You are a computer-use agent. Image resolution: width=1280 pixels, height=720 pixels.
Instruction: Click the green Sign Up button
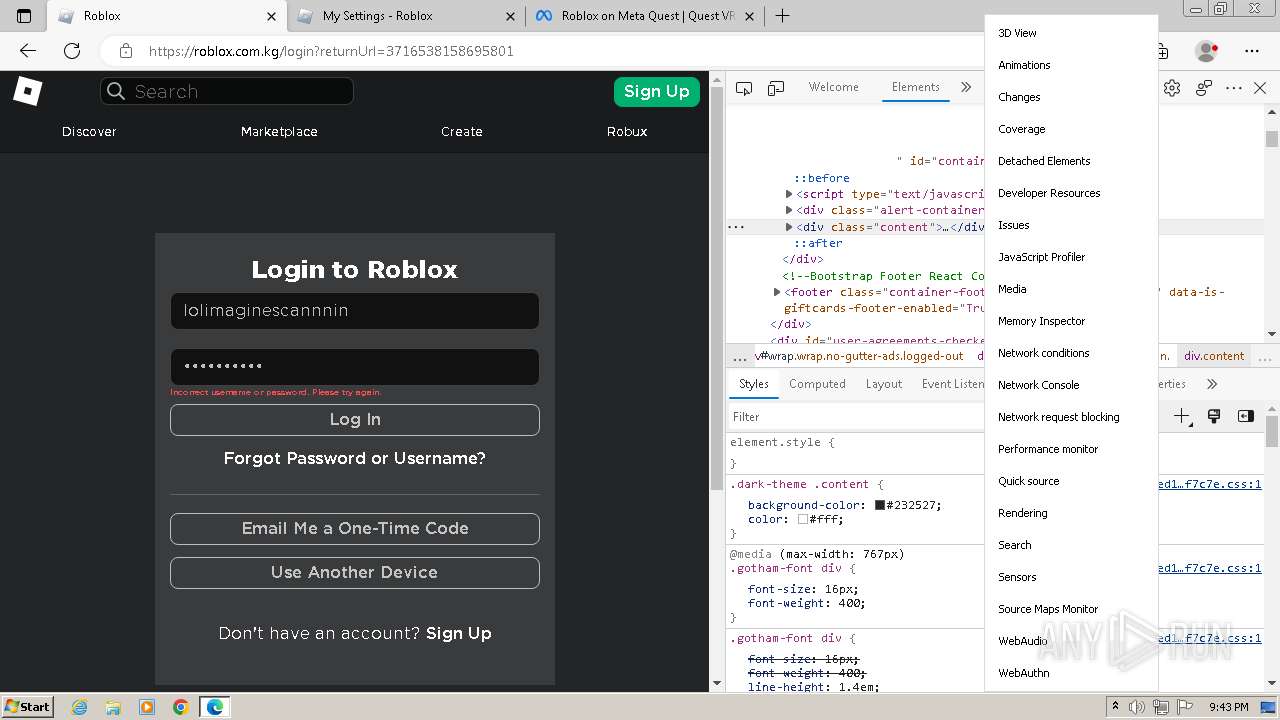pyautogui.click(x=656, y=91)
